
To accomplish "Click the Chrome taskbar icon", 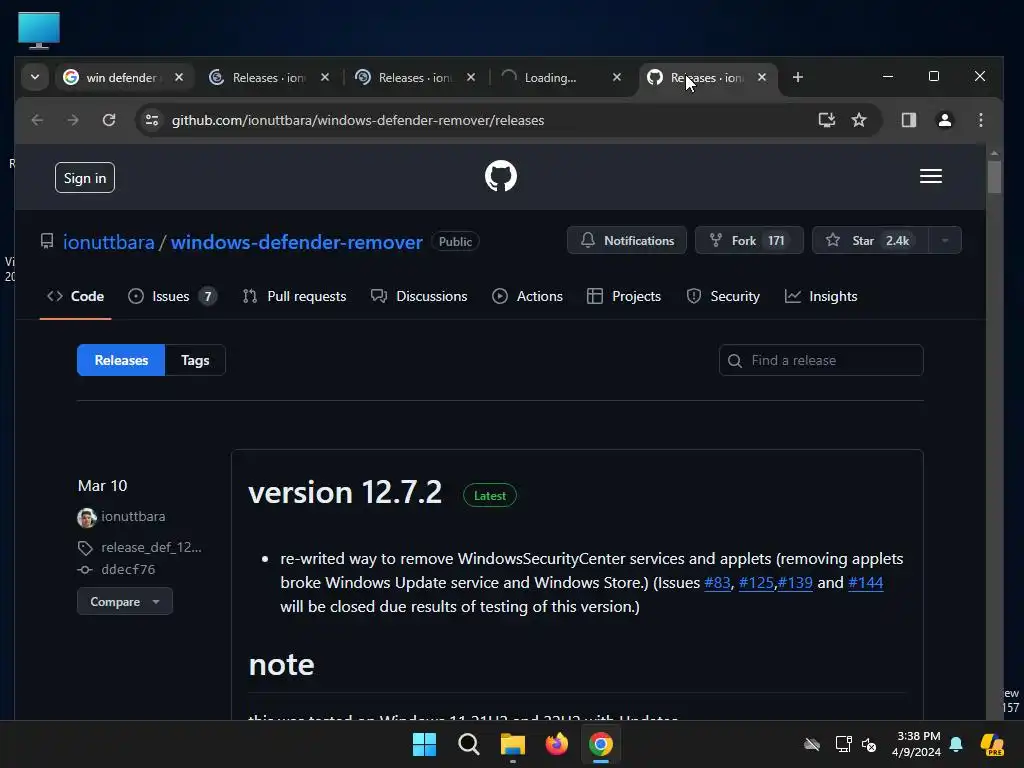I will [601, 744].
